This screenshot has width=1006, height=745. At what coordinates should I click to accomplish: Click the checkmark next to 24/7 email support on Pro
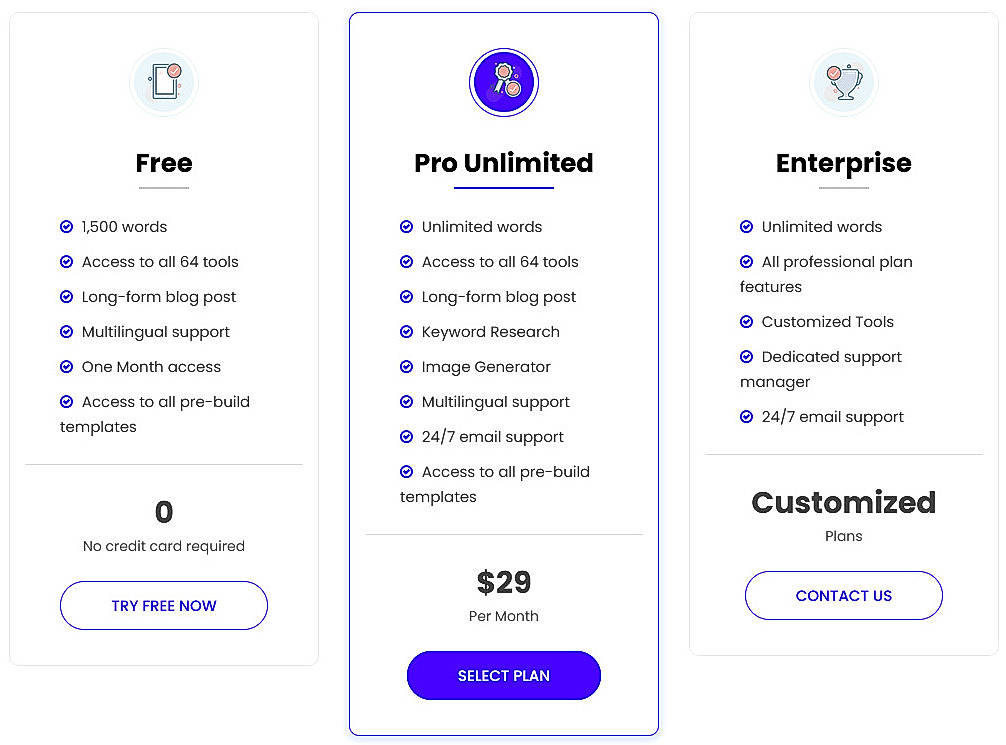[x=407, y=437]
